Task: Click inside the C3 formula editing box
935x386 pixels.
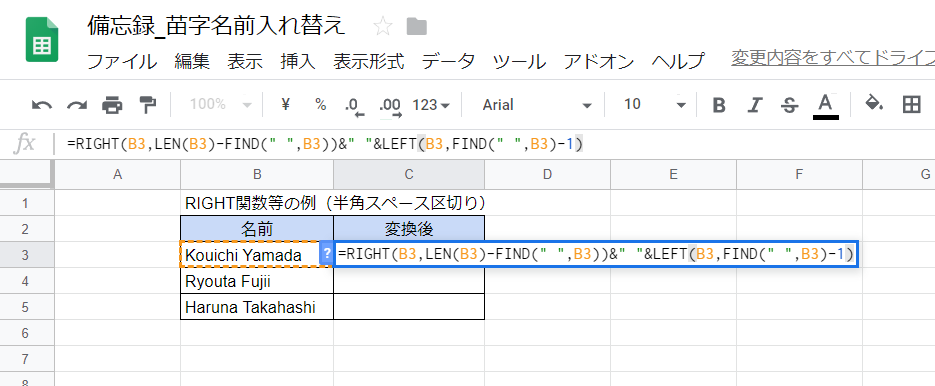Action: tap(596, 255)
